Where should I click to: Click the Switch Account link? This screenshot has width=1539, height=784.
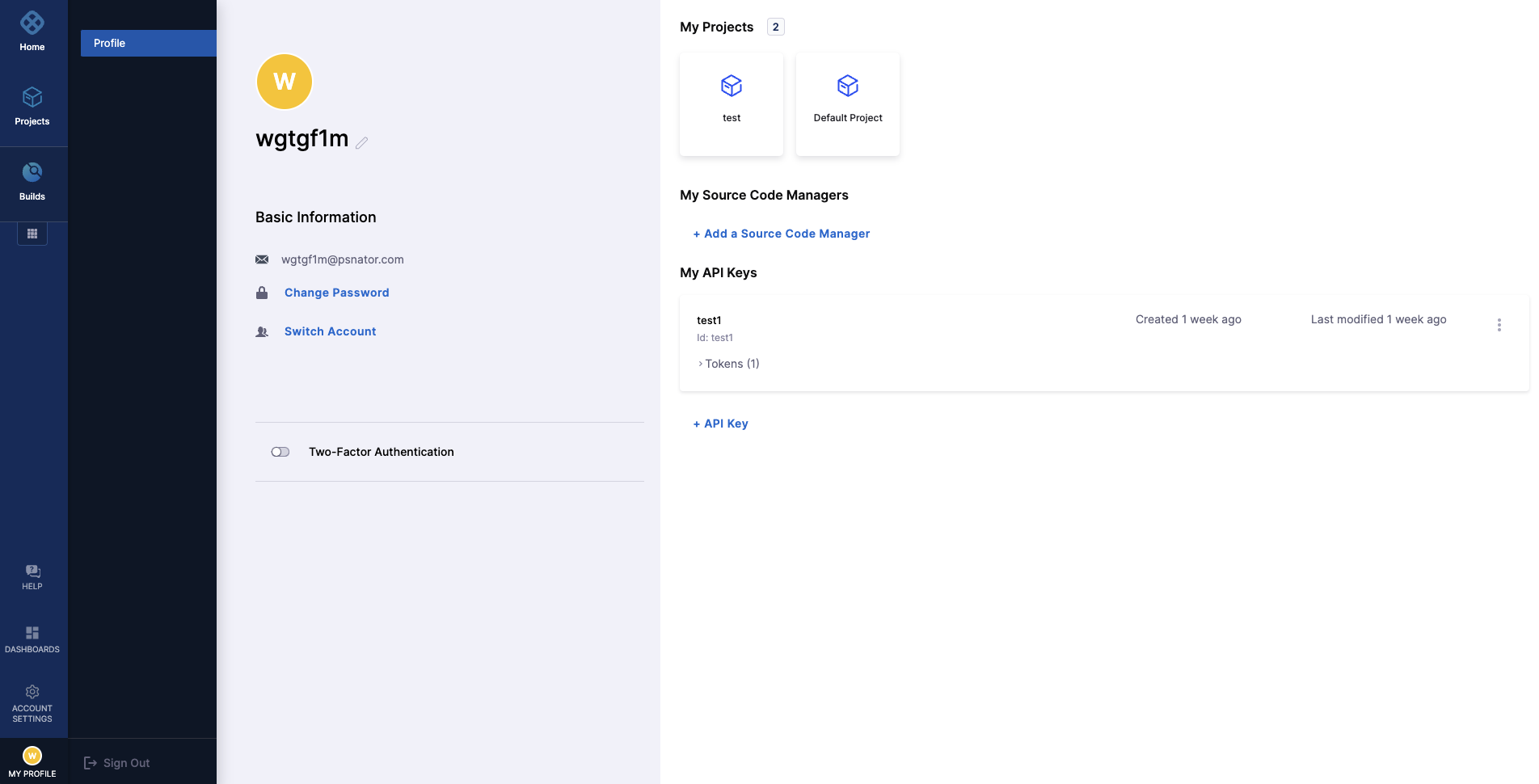tap(330, 331)
